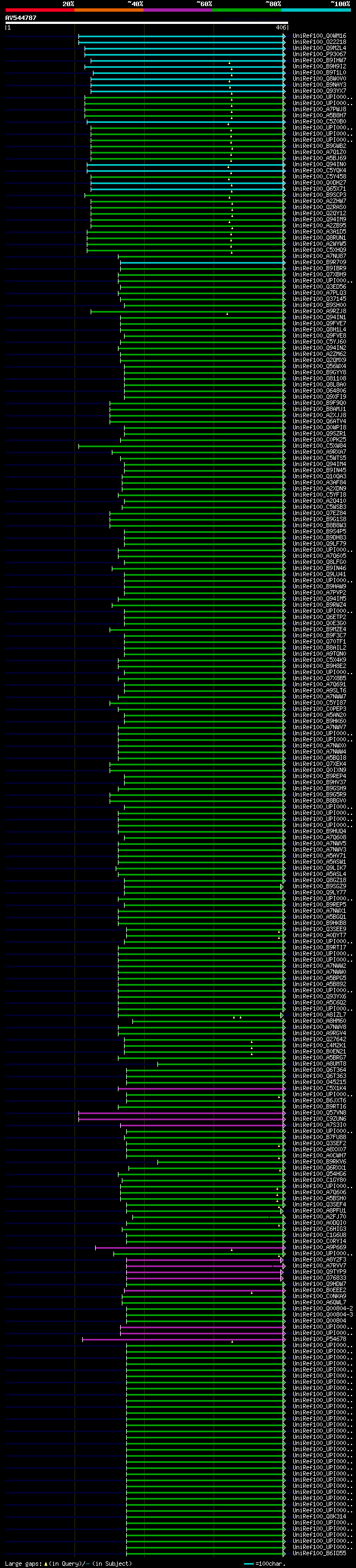Click label UniRef100_A9P669

[319, 1247]
